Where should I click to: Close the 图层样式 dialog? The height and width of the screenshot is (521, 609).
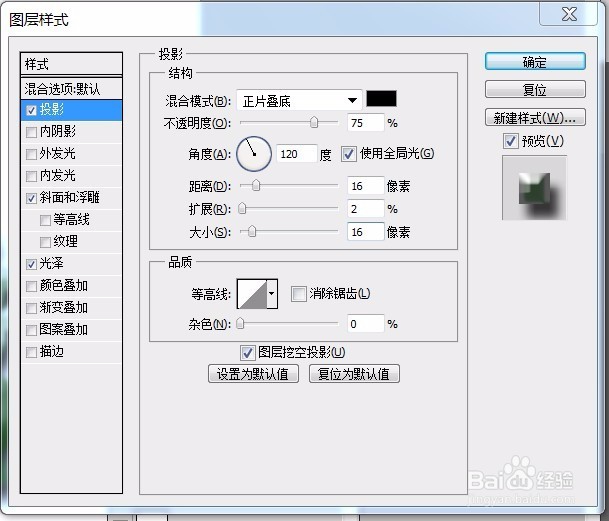click(x=569, y=14)
